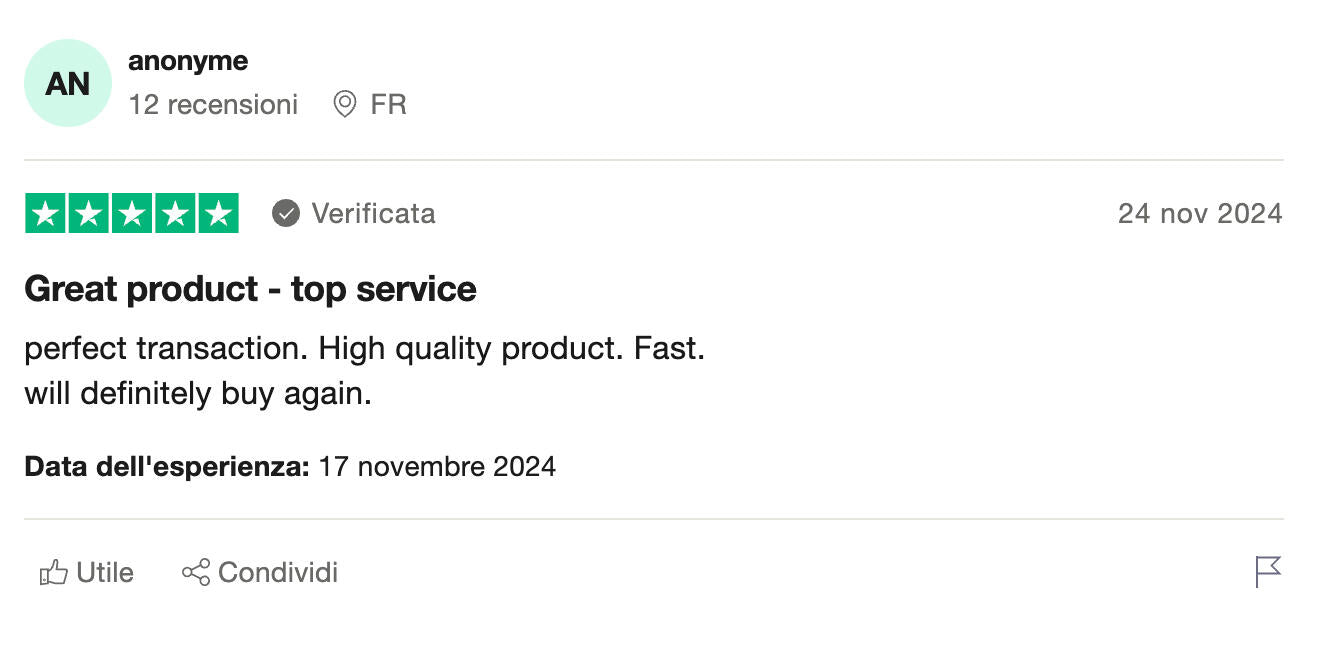1329x666 pixels.
Task: Click the Verificata label text
Action: click(373, 213)
